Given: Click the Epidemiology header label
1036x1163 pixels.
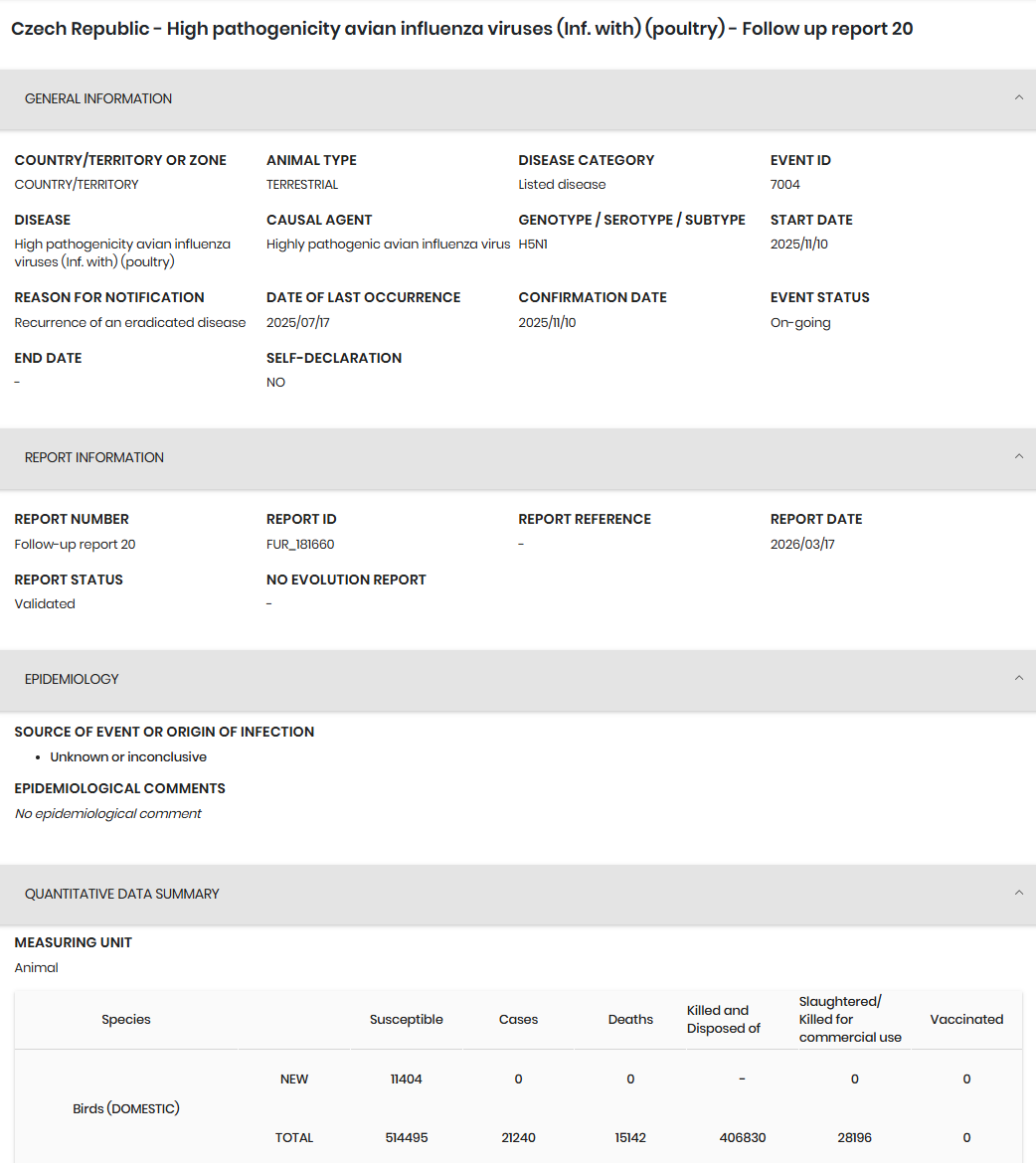Looking at the screenshot, I should tap(72, 679).
